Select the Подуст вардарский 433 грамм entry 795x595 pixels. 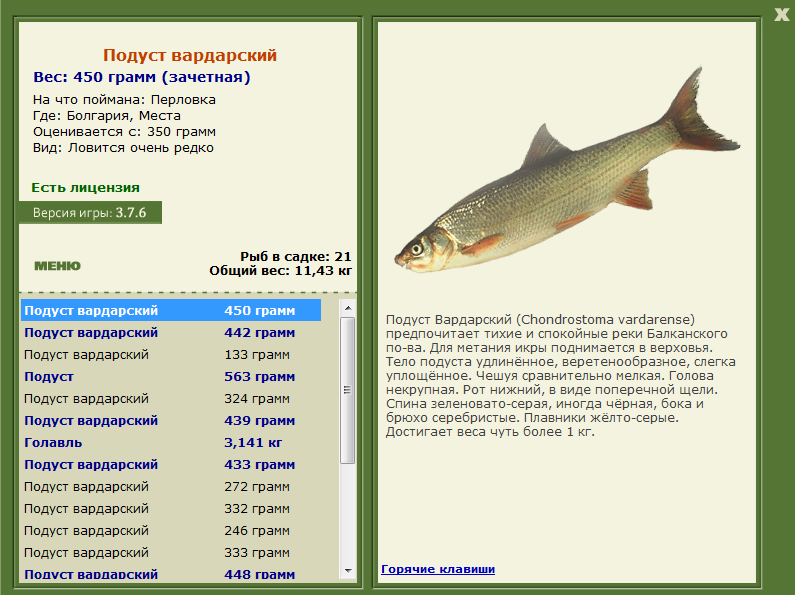pos(171,465)
